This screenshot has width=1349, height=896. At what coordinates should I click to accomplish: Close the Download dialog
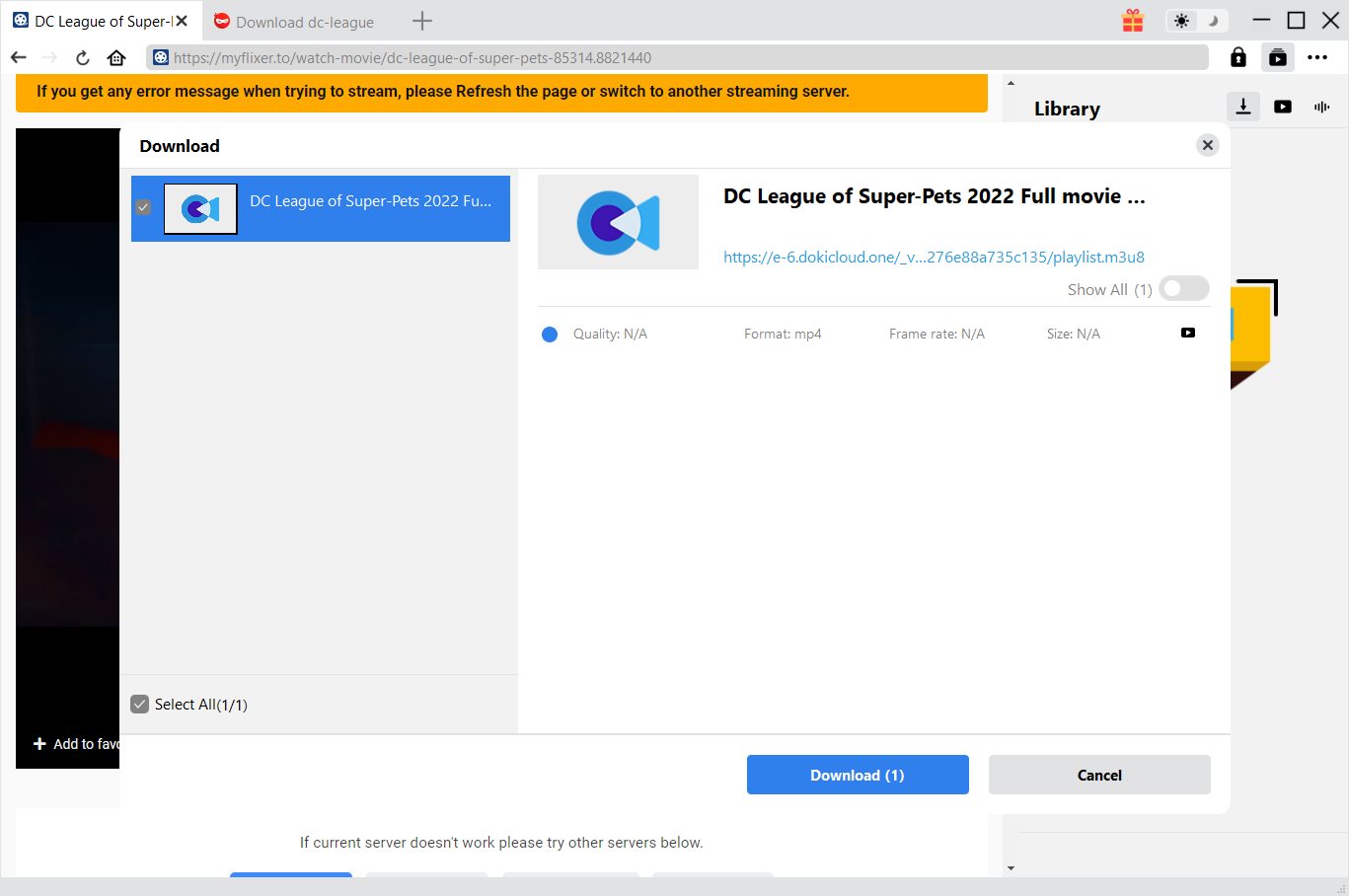click(1207, 145)
